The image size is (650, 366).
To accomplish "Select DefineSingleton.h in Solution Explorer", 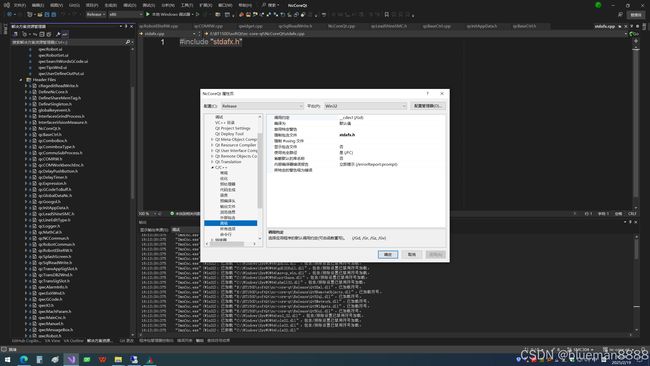I will tap(55, 104).
